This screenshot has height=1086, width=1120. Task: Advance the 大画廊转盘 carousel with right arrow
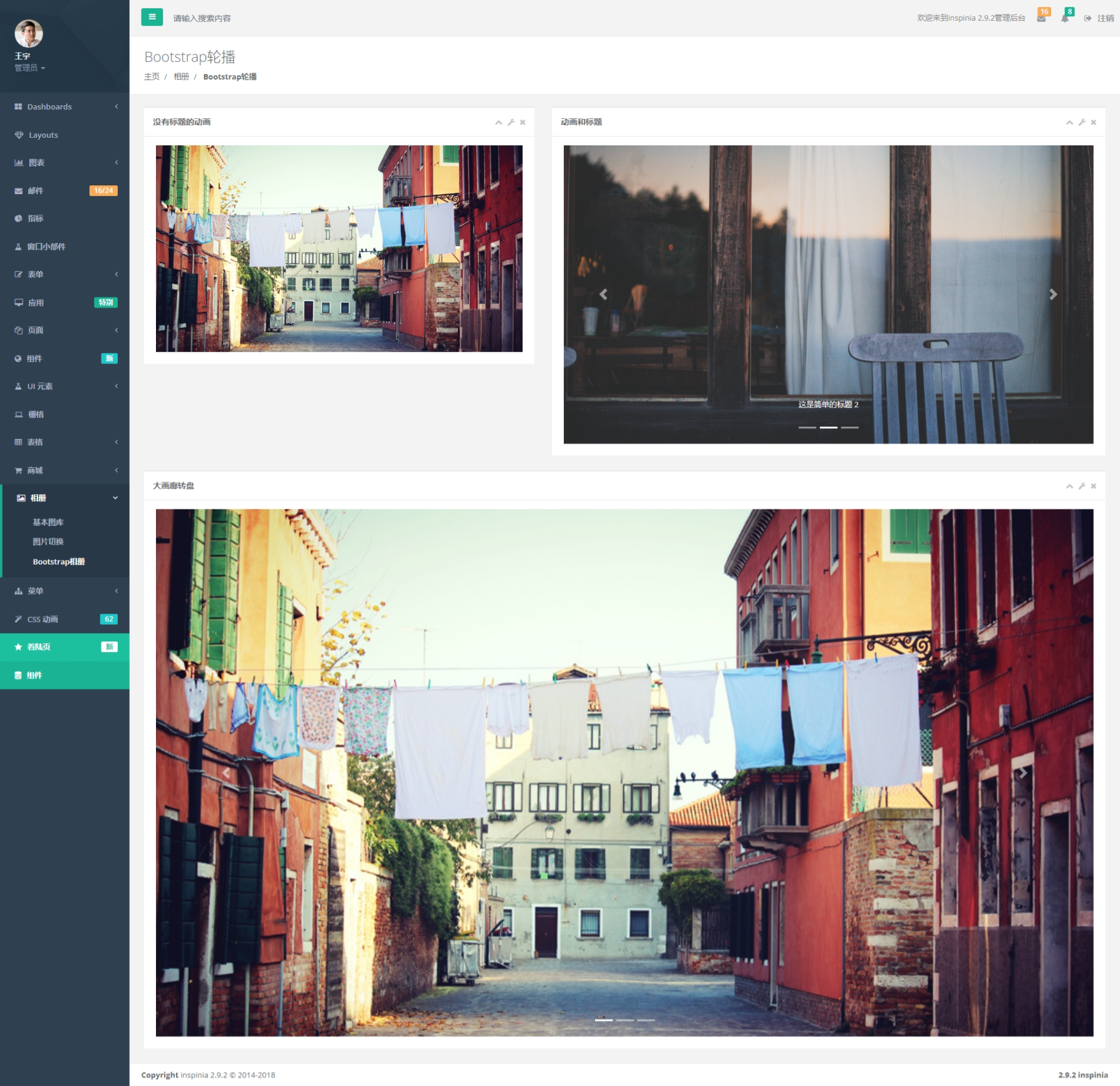1022,773
